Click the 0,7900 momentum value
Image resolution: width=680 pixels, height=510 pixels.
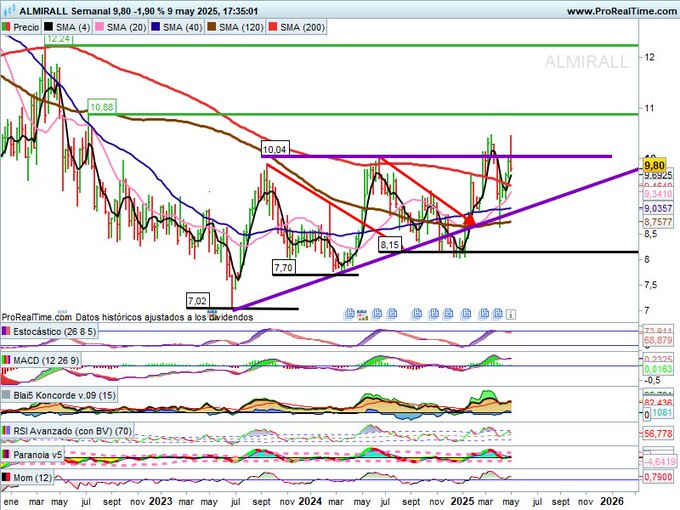click(x=658, y=477)
